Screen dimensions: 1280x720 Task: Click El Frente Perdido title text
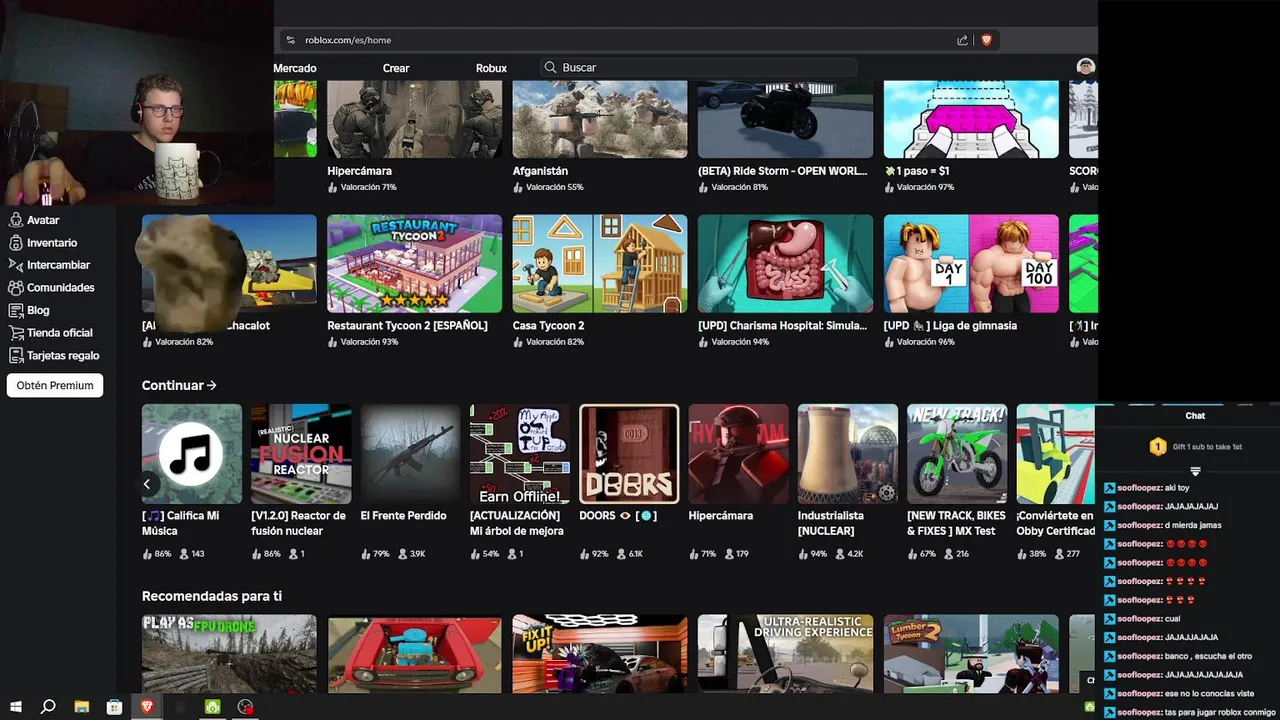coord(403,516)
